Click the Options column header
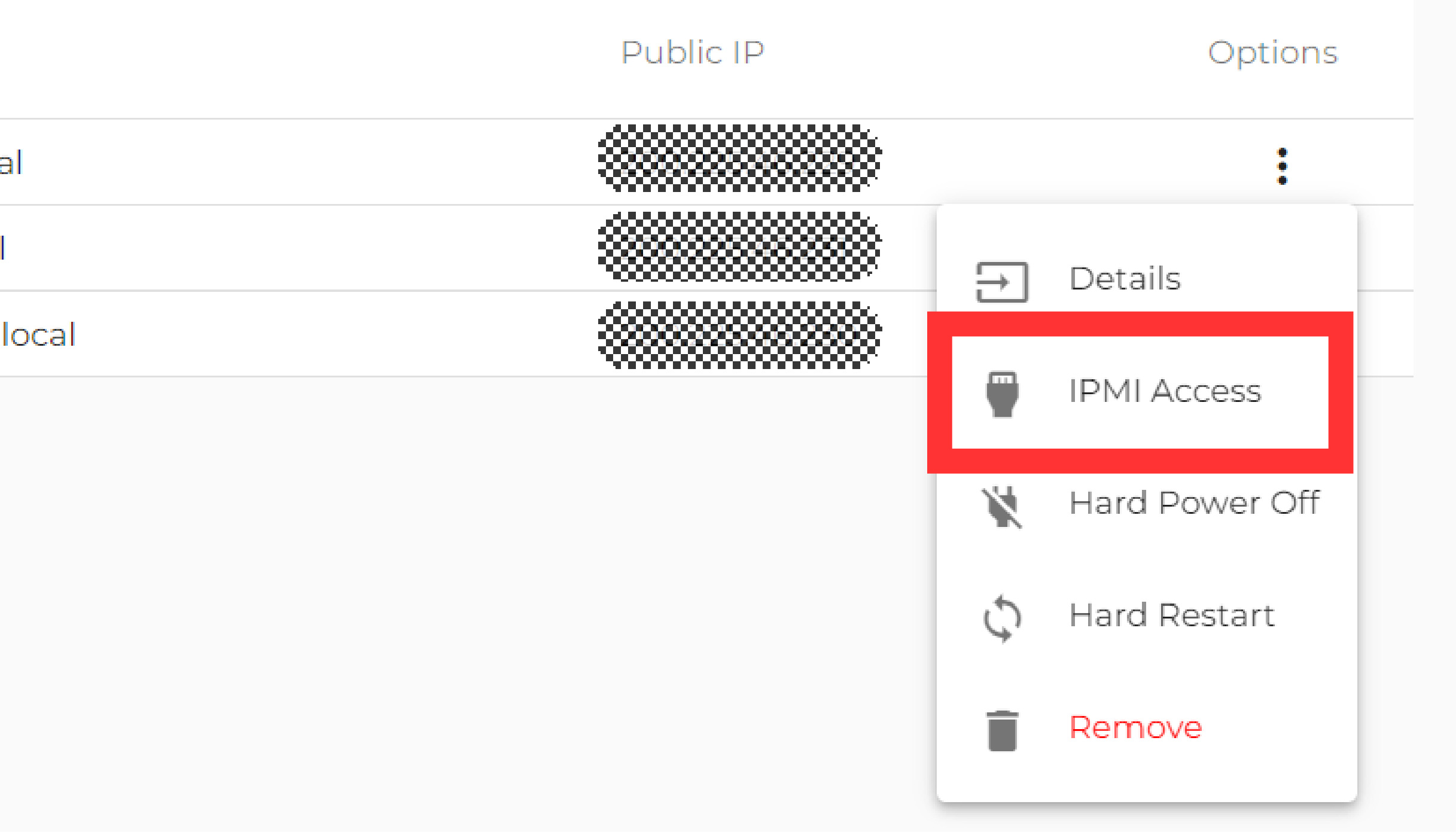The width and height of the screenshot is (1456, 832). tap(1272, 53)
